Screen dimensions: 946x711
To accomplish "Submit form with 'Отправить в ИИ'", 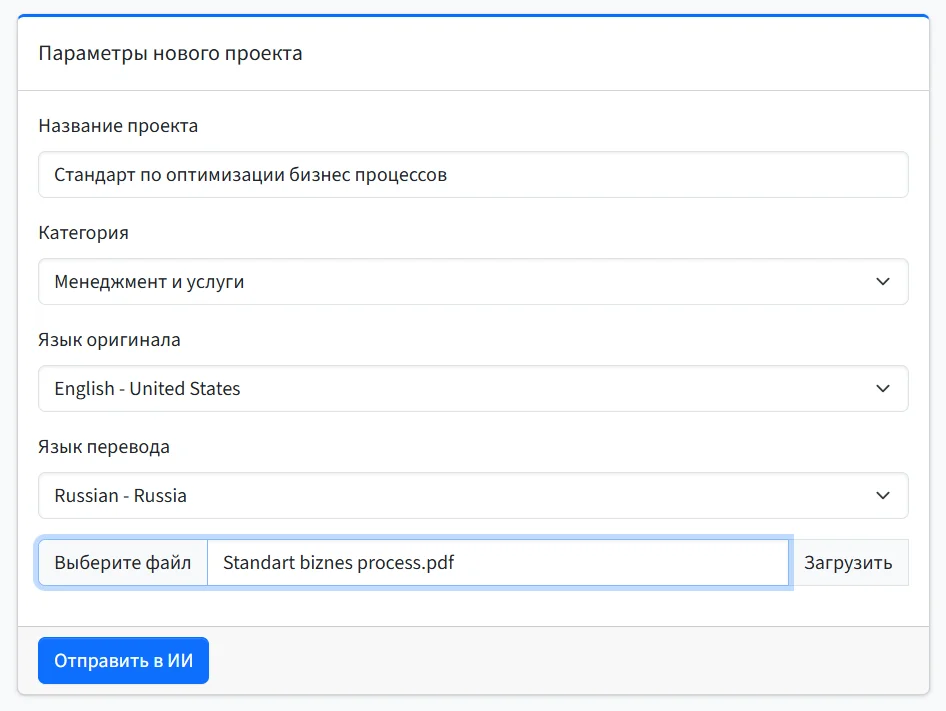I will click(123, 661).
